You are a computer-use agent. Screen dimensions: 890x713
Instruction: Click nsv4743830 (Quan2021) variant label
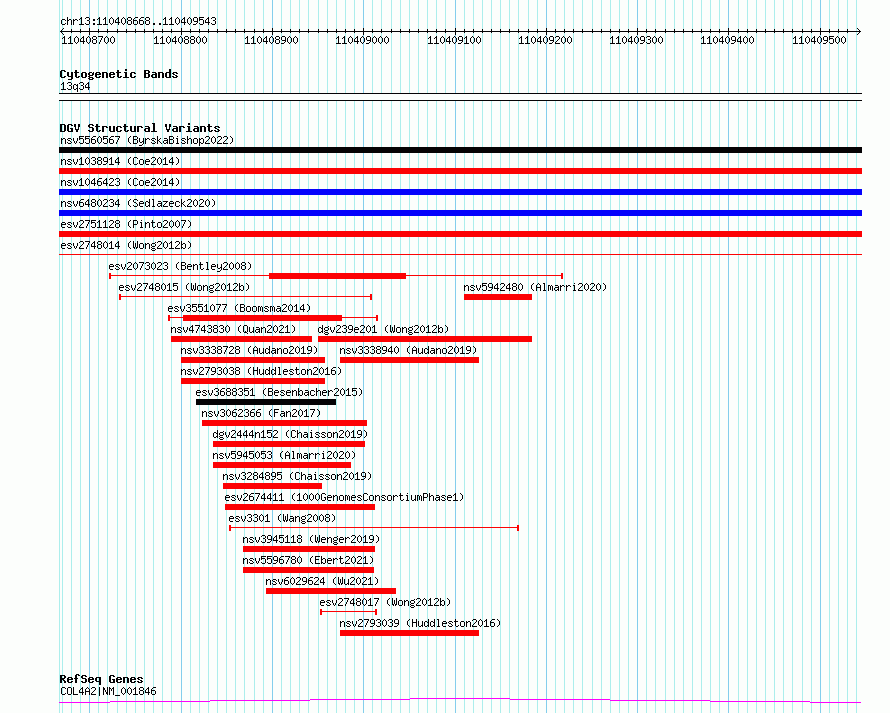click(233, 329)
